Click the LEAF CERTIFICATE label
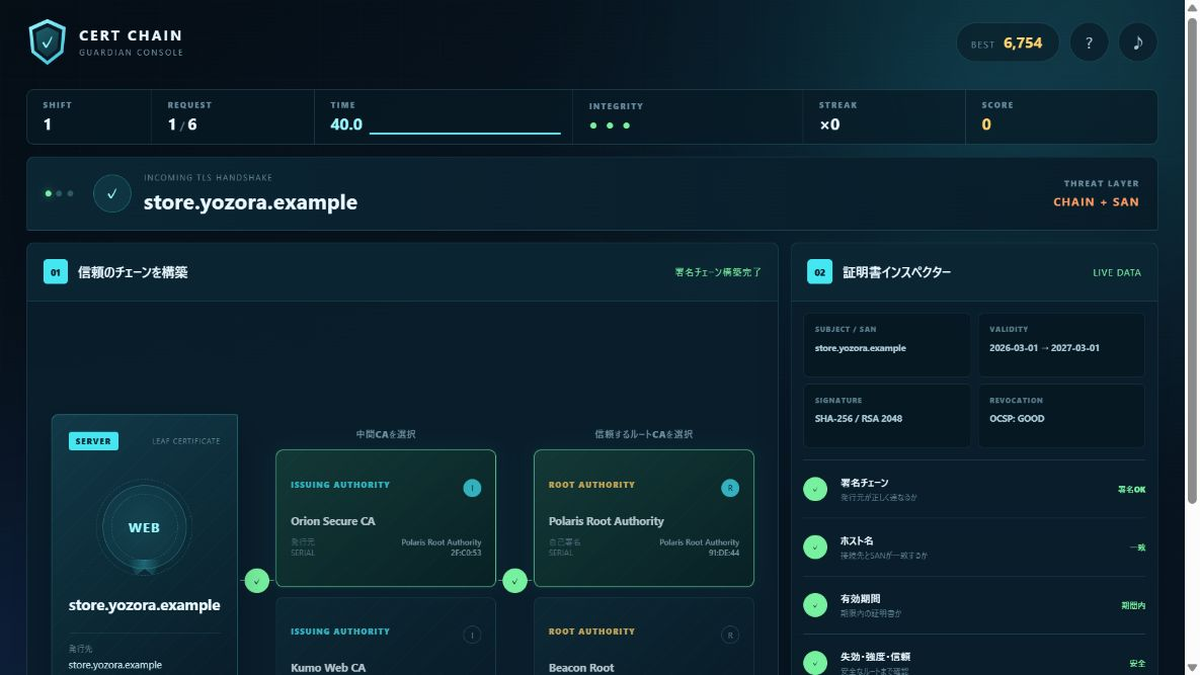Viewport: 1200px width, 675px height. point(186,441)
